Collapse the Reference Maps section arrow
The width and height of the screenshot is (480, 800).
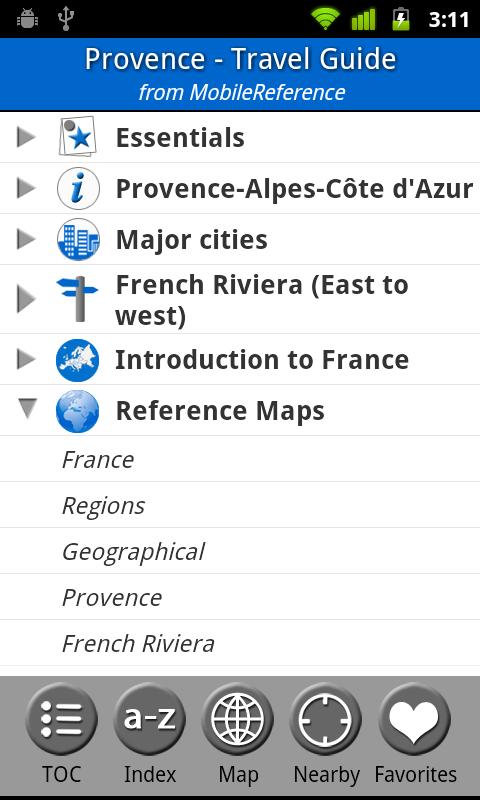pos(27,410)
